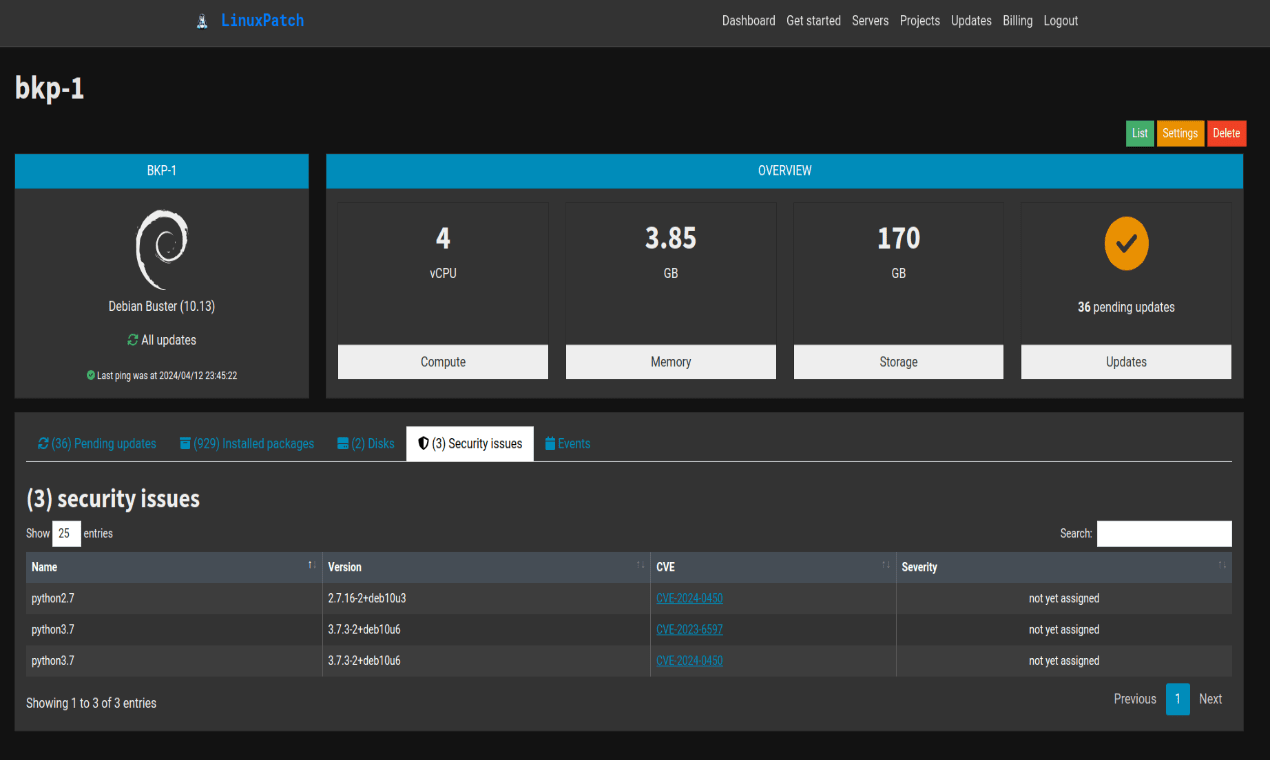The width and height of the screenshot is (1270, 760).
Task: Open CVE-2023-6597 link
Action: click(x=689, y=630)
